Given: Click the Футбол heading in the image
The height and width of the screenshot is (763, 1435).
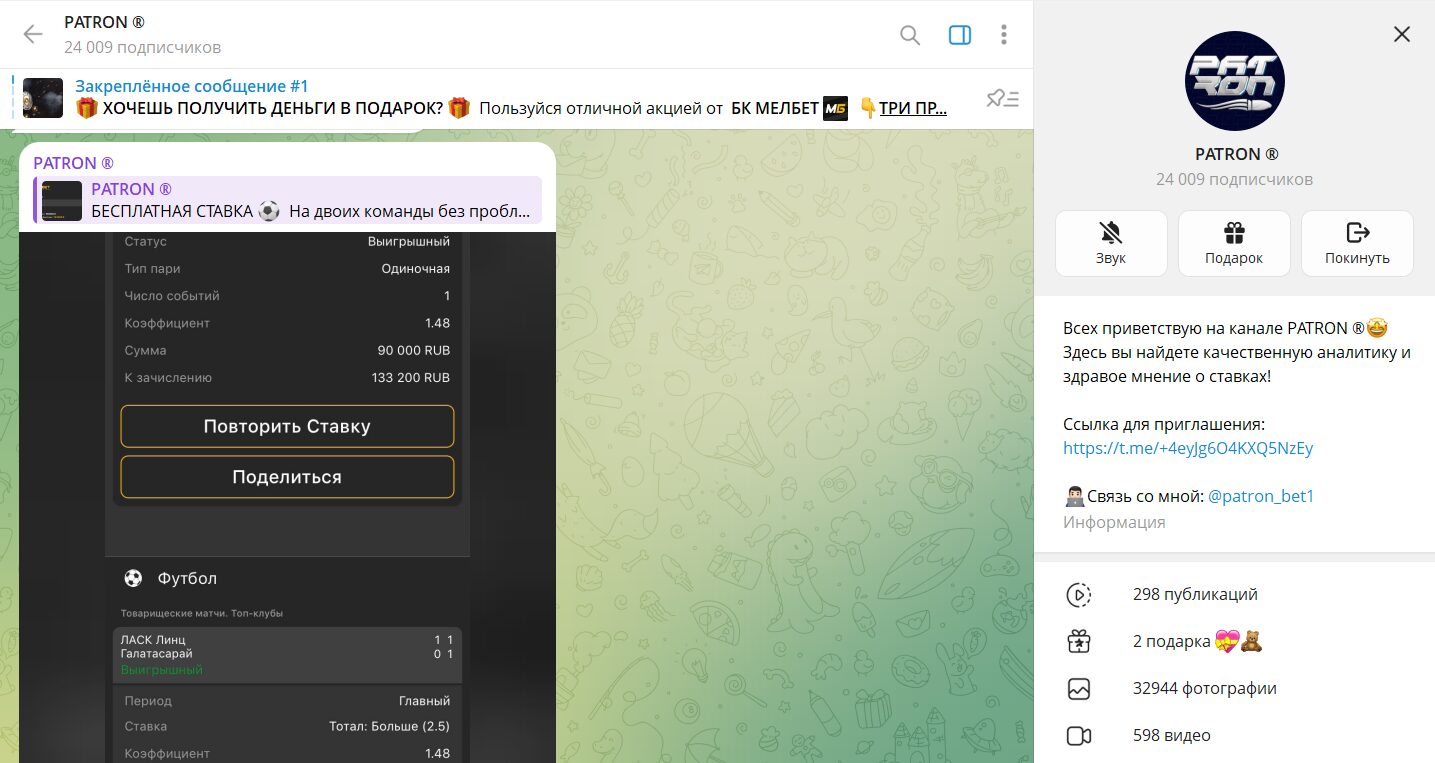Looking at the screenshot, I should (x=187, y=578).
